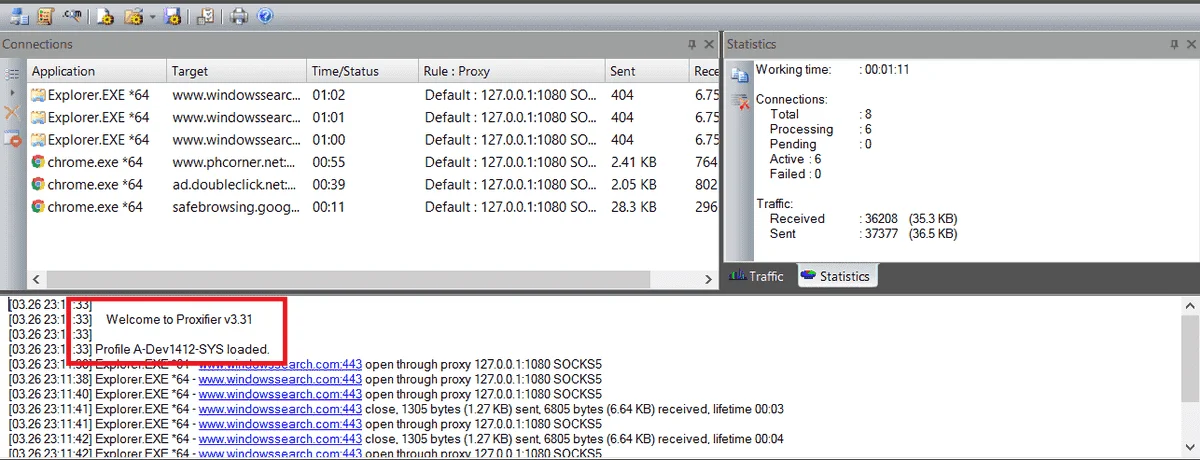
Task: Click the 2.05 KB sent value
Action: click(x=634, y=184)
